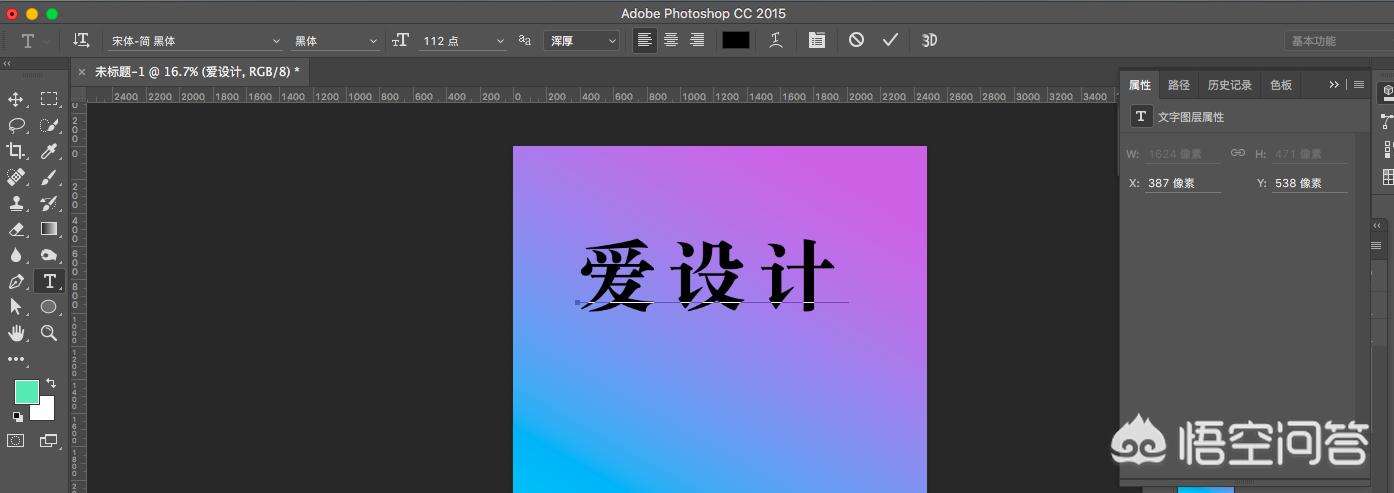The width and height of the screenshot is (1394, 493).
Task: Switch to the 色板 panel tab
Action: pyautogui.click(x=1281, y=85)
